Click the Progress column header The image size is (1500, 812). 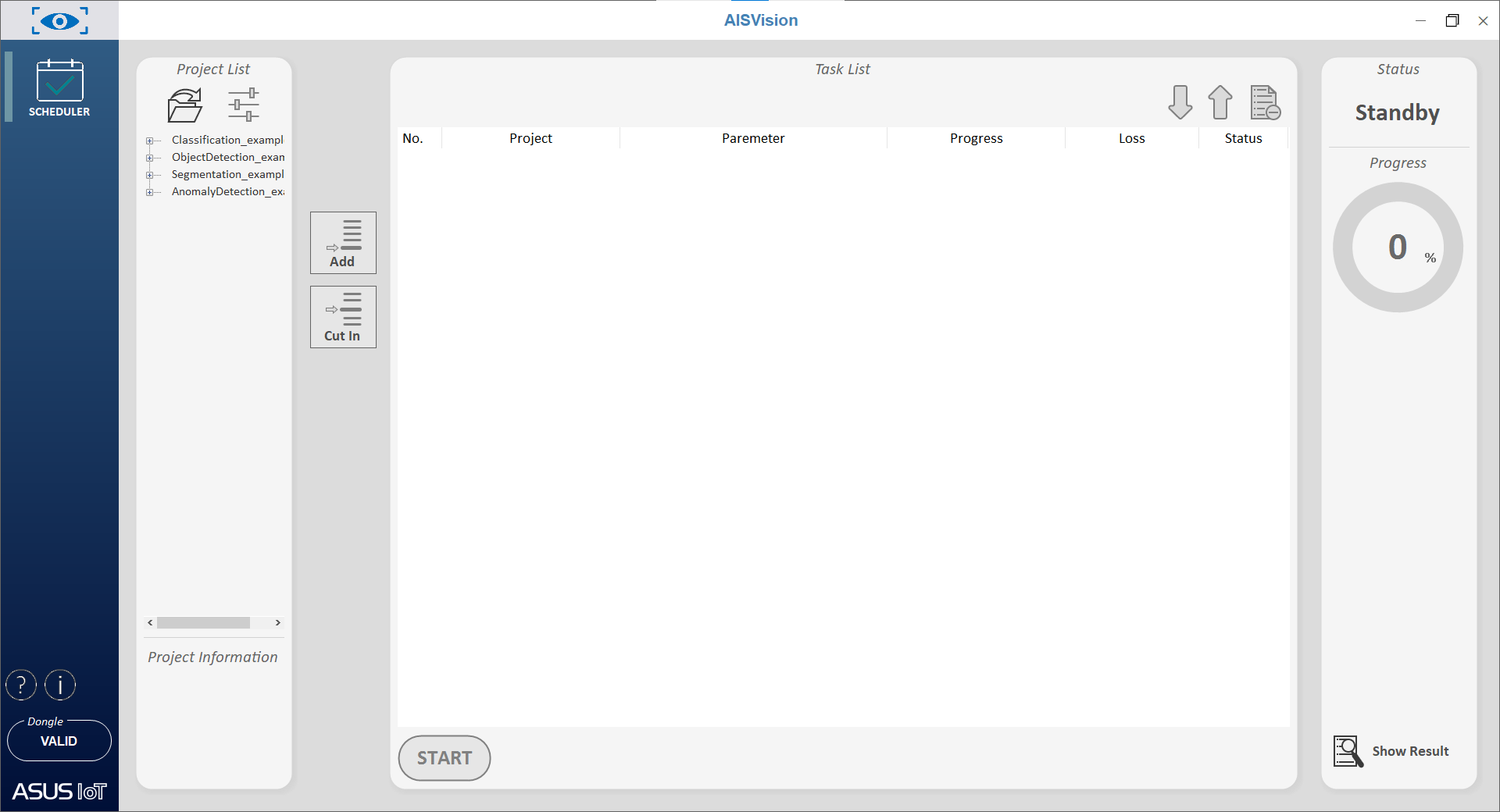976,138
